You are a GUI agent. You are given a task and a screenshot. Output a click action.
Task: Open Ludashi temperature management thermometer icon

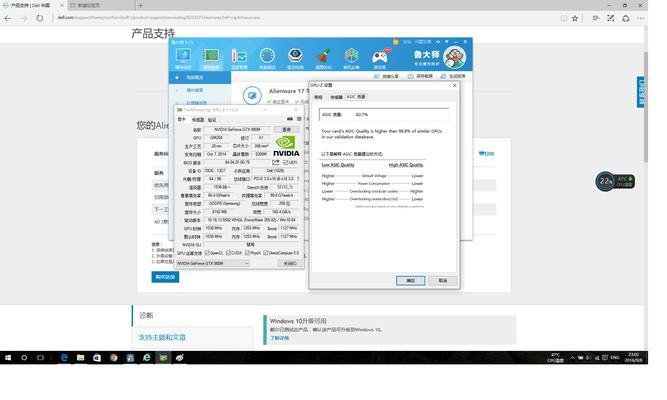(239, 58)
